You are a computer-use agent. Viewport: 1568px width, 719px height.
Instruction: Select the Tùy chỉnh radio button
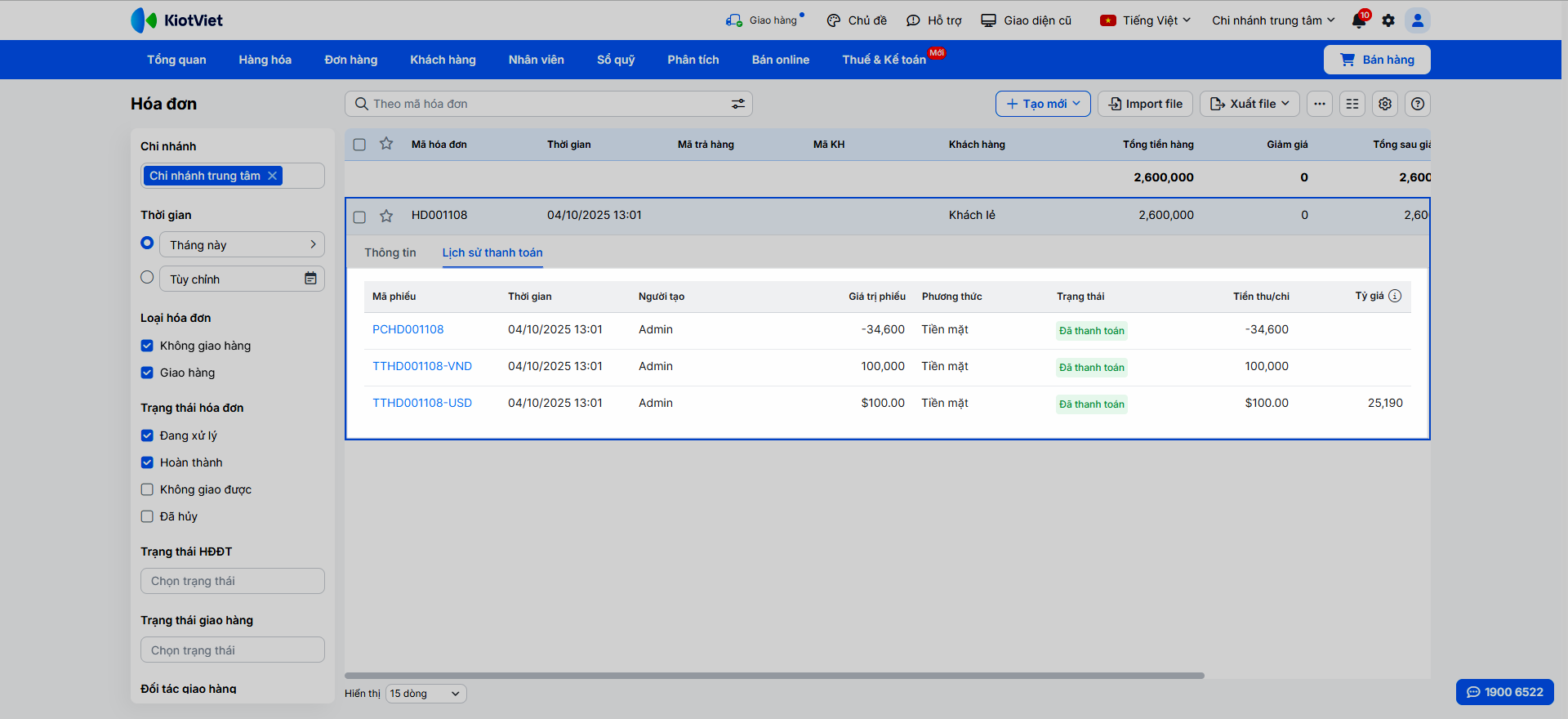[x=147, y=278]
